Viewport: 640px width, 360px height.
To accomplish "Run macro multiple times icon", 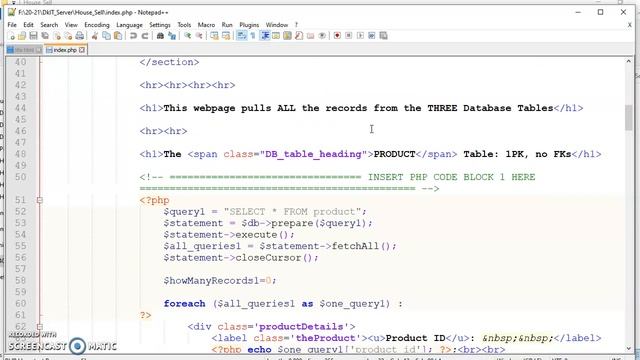I will [x=371, y=36].
